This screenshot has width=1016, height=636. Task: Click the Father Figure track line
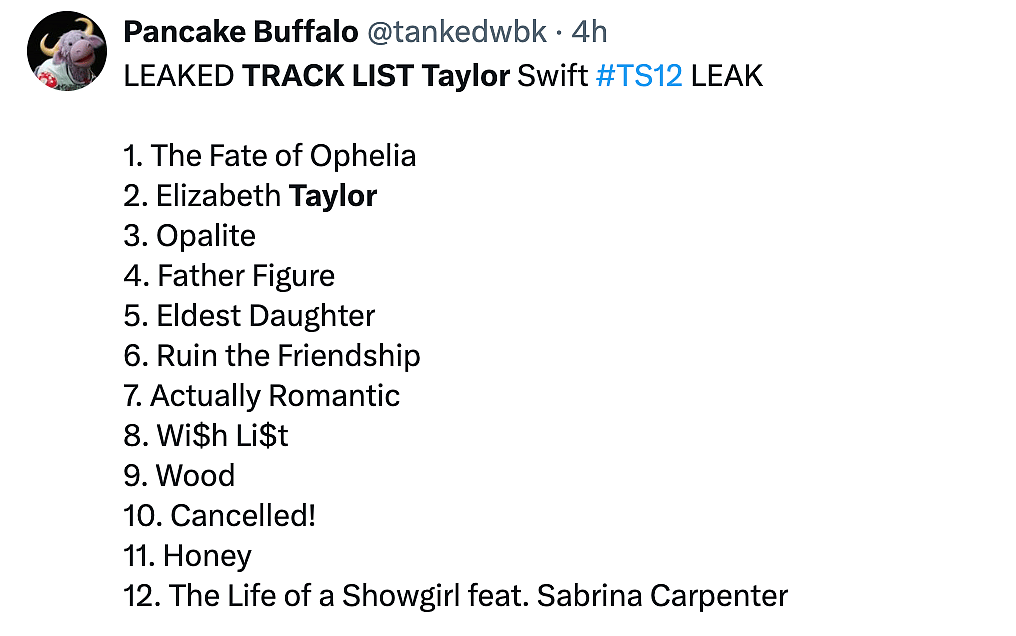tap(230, 276)
